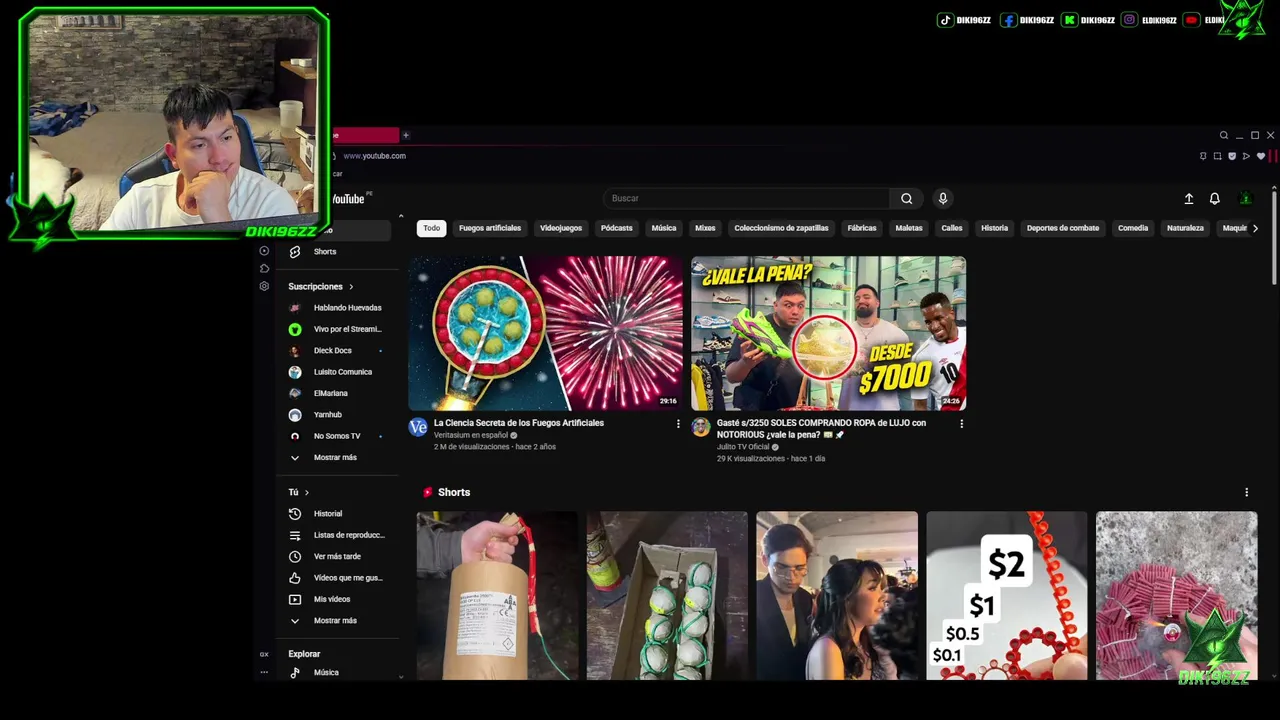Viewport: 1280px width, 720px height.
Task: Click the sidebar scroll-up arrow
Action: pyautogui.click(x=401, y=216)
